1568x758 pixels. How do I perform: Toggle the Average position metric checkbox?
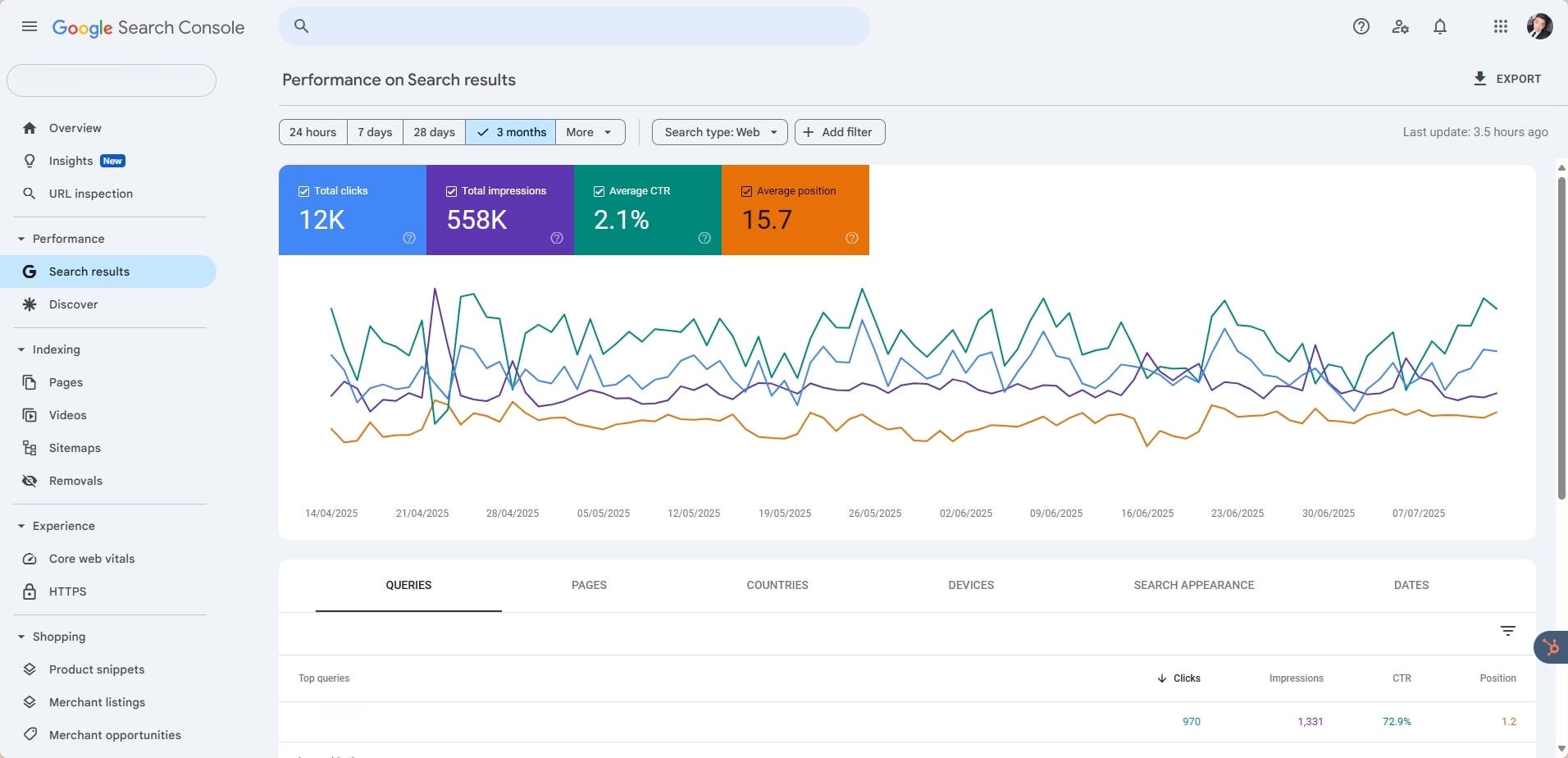pyautogui.click(x=745, y=191)
